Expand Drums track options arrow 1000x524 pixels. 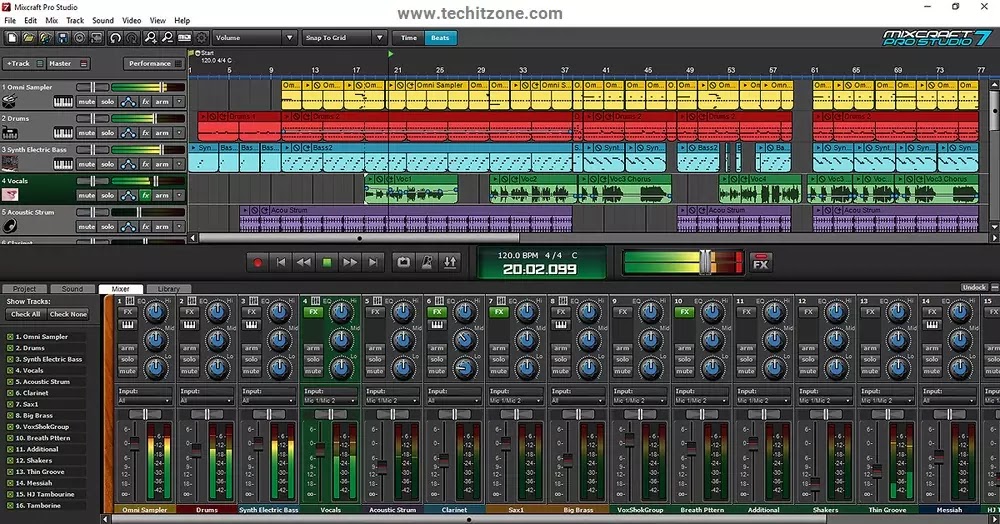click(x=179, y=133)
